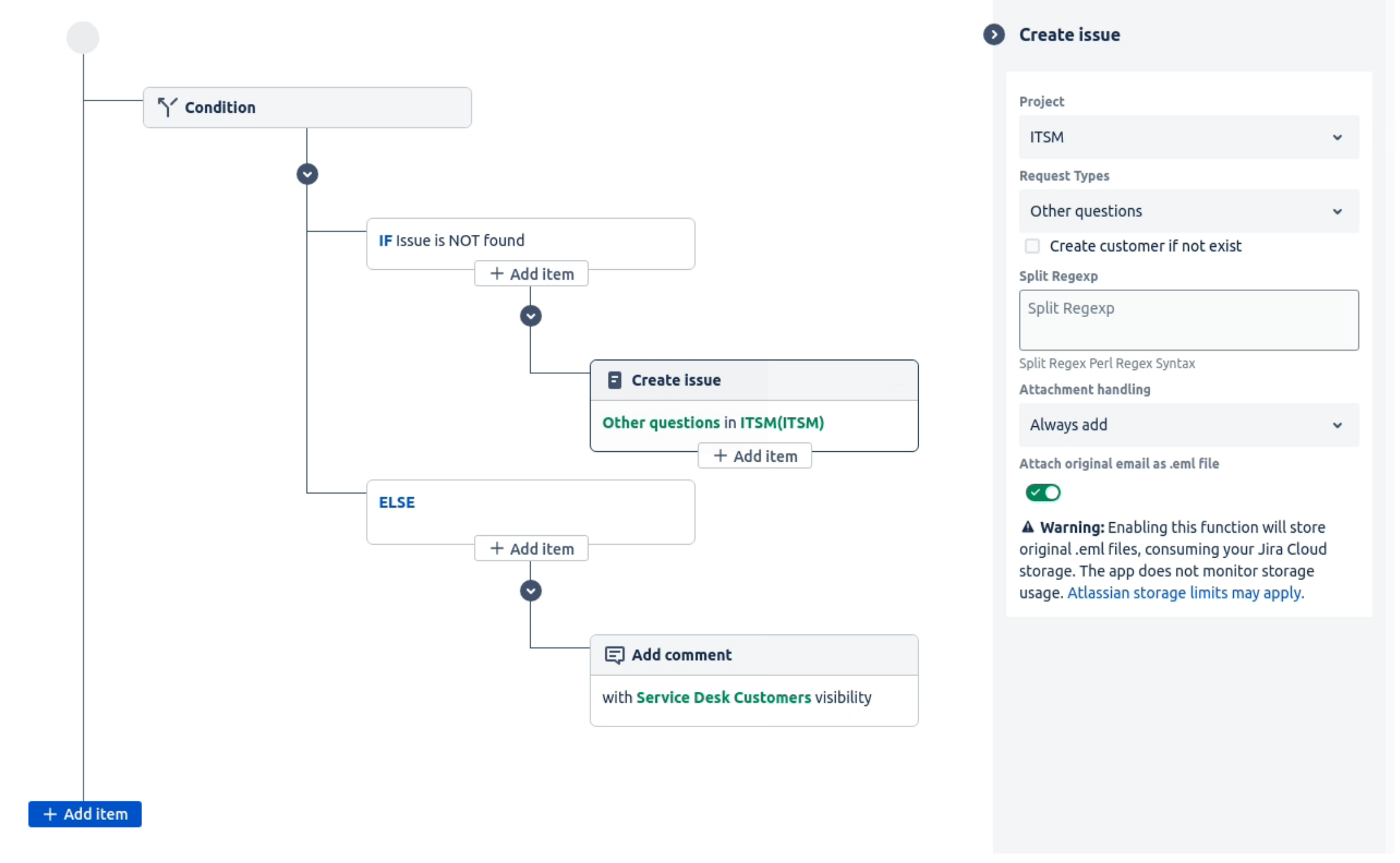1400x863 pixels.
Task: Click the blue Add item button
Action: [85, 814]
